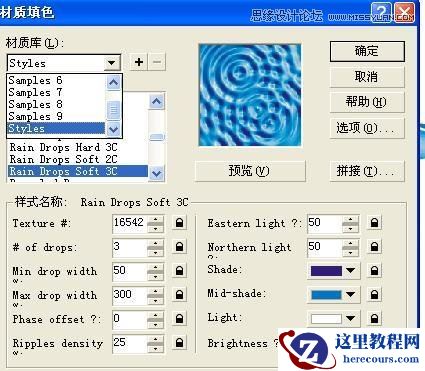This screenshot has width=425, height=371.
Task: Click texture list scroll-up arrow
Action: (157, 101)
